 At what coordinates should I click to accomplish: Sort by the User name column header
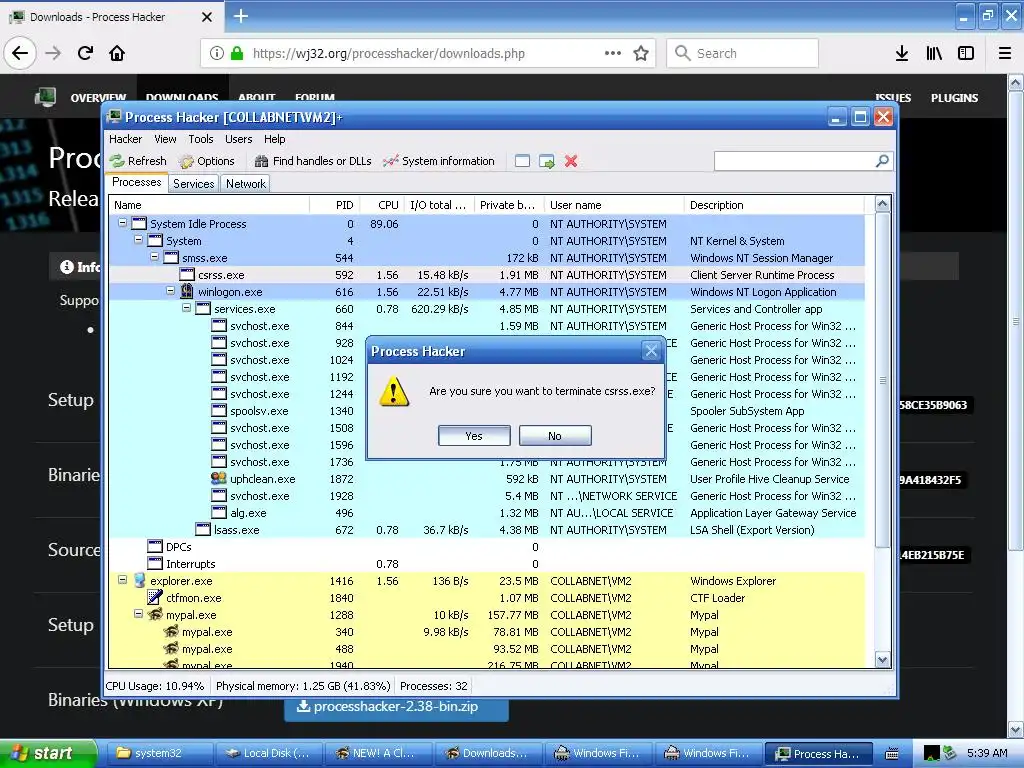(614, 205)
